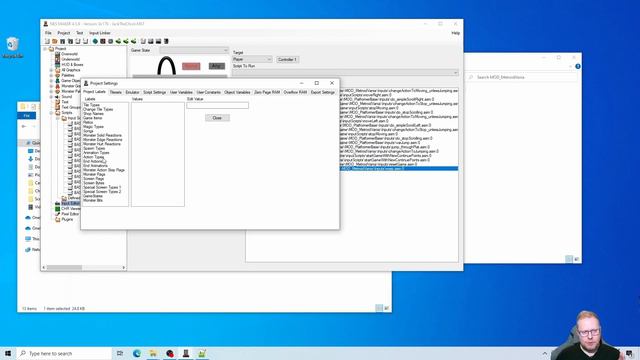Click the teal circle toolbar icon
Image resolution: width=640 pixels, height=360 pixels.
tap(95, 41)
